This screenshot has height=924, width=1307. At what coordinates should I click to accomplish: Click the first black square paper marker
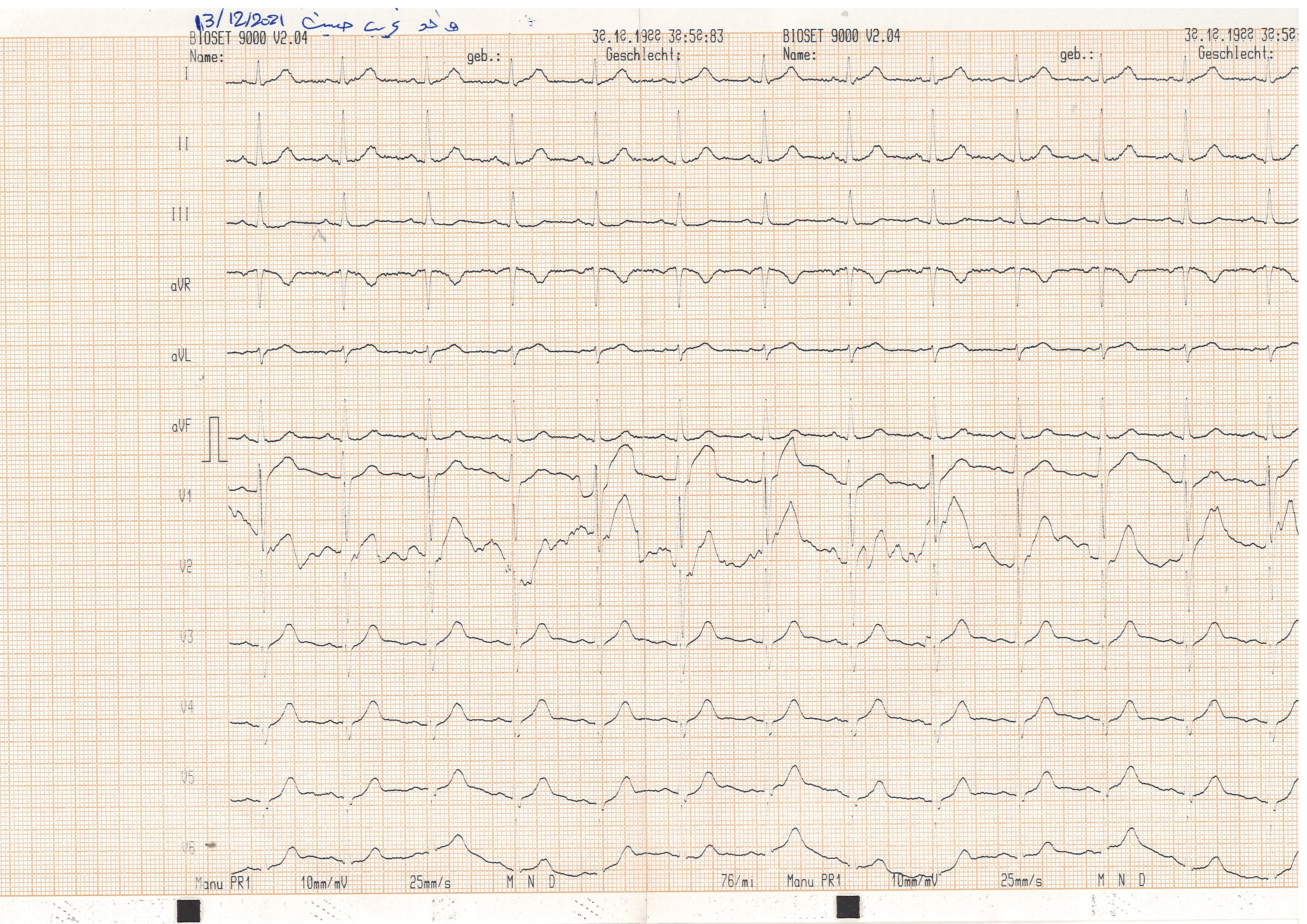pyautogui.click(x=189, y=910)
